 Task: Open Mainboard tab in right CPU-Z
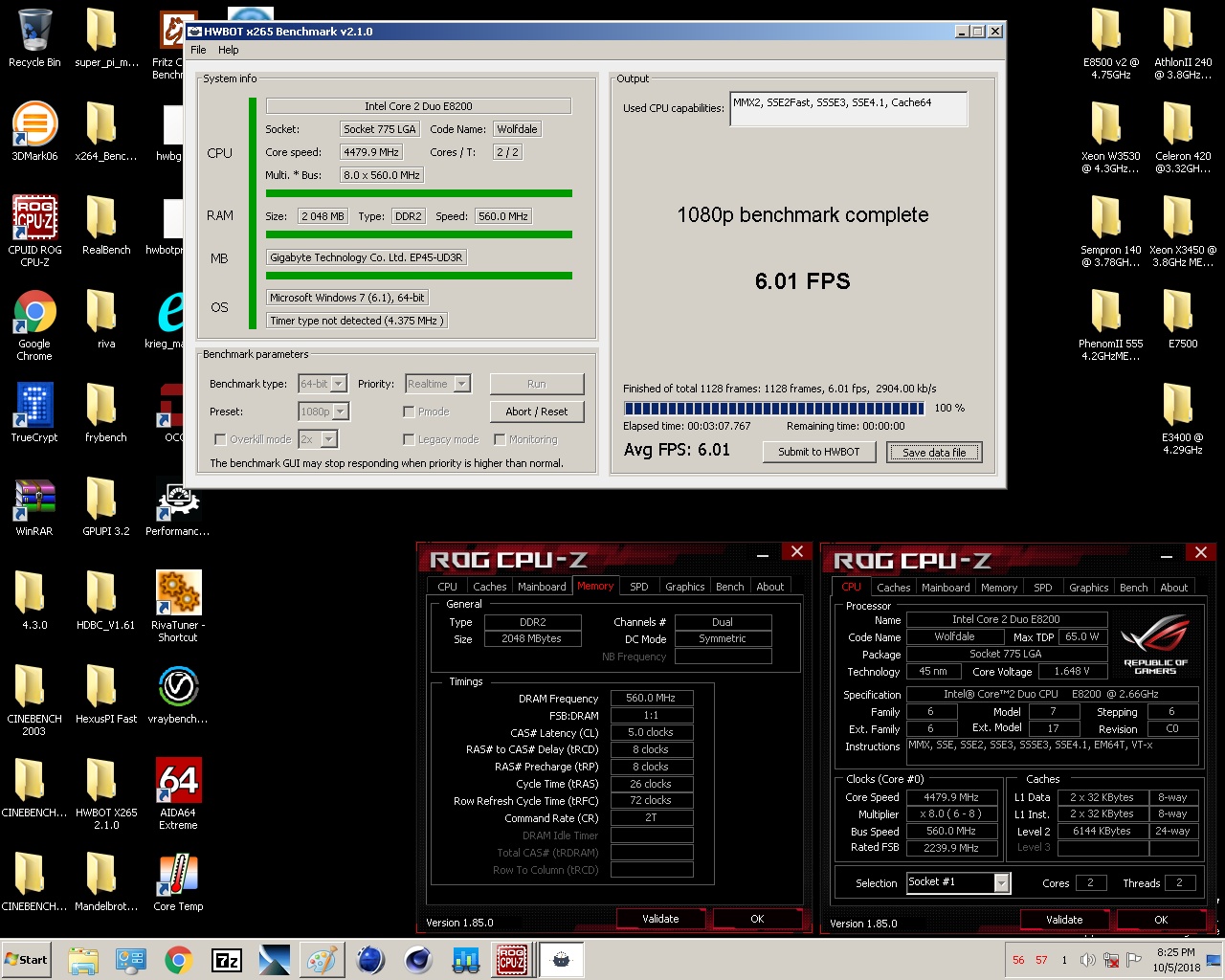946,588
